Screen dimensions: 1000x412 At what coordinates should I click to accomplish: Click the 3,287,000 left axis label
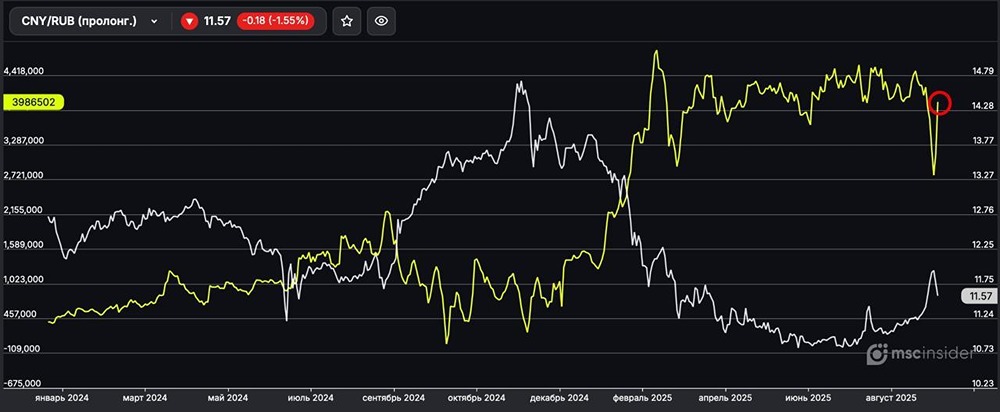click(24, 140)
